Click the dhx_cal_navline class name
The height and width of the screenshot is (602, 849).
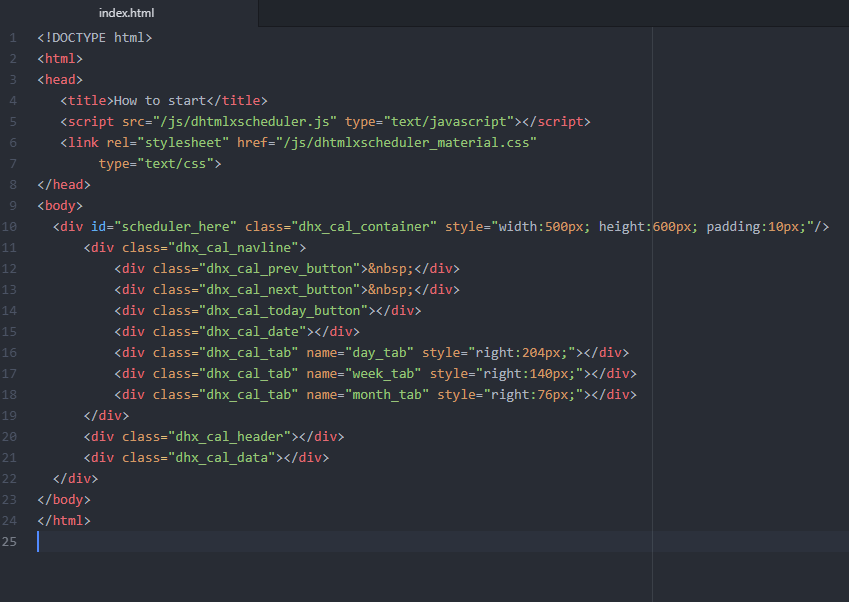(233, 247)
